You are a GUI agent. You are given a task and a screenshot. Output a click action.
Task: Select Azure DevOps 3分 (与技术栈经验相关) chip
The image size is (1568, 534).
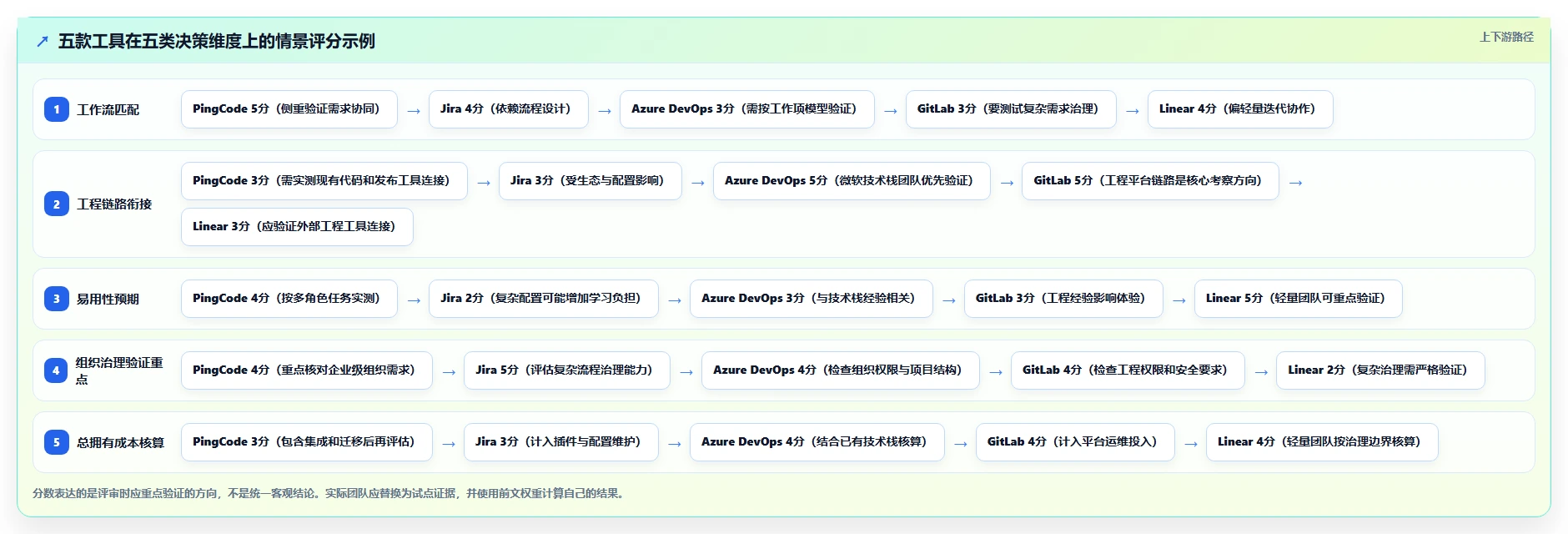(x=812, y=299)
